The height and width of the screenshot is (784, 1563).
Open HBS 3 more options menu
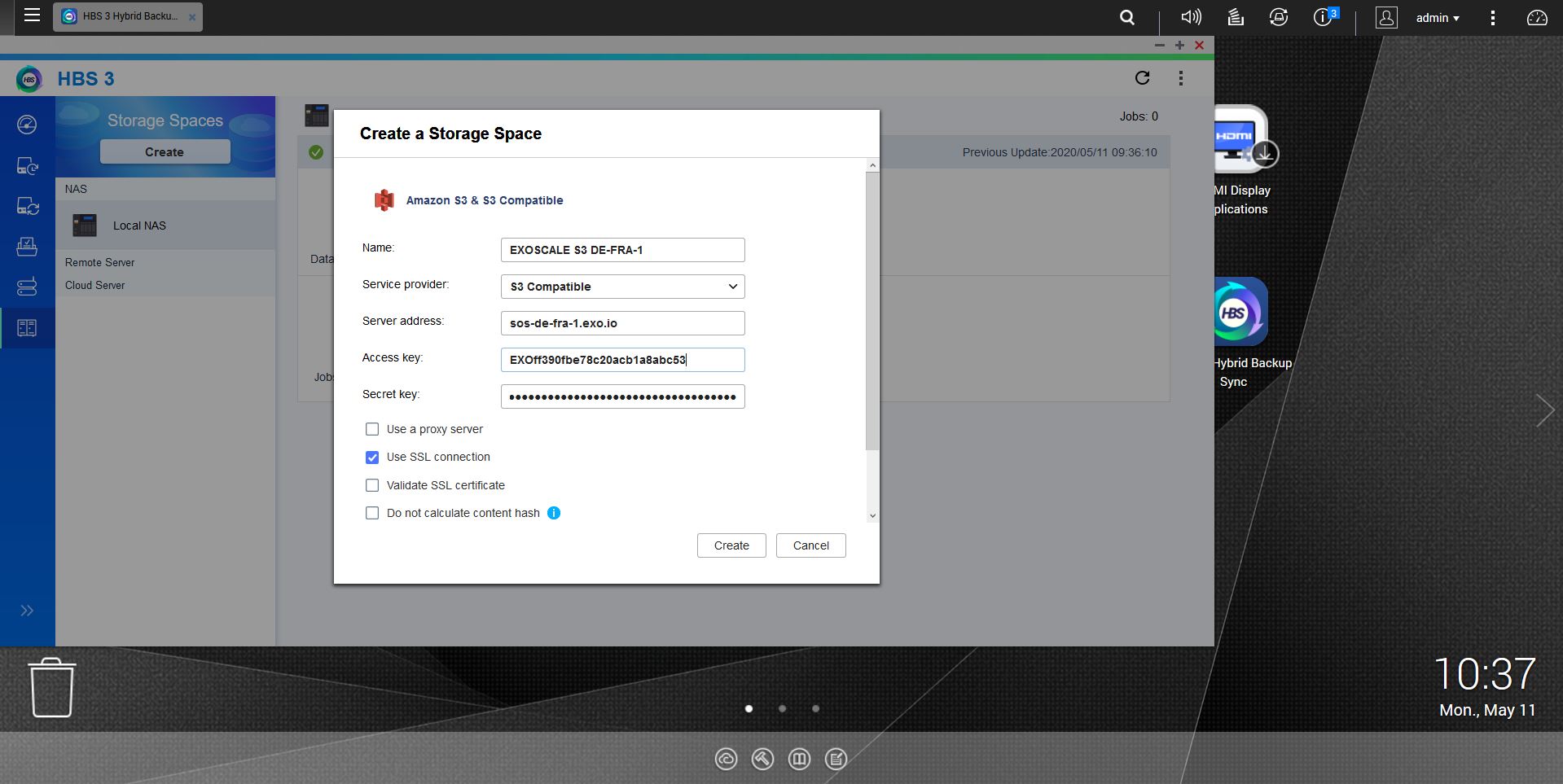pos(1180,78)
